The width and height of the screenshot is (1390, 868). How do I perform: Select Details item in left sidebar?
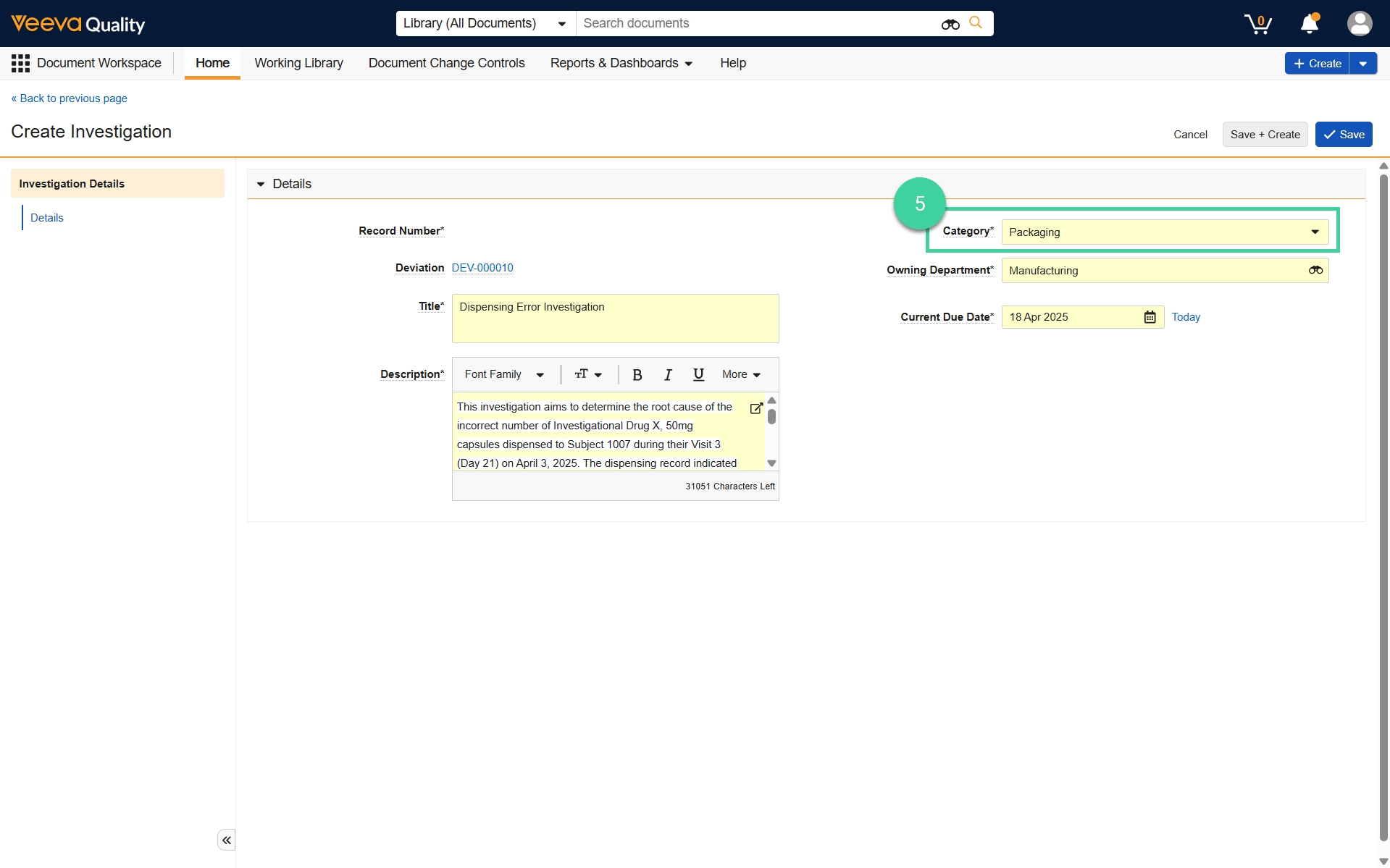click(x=47, y=218)
